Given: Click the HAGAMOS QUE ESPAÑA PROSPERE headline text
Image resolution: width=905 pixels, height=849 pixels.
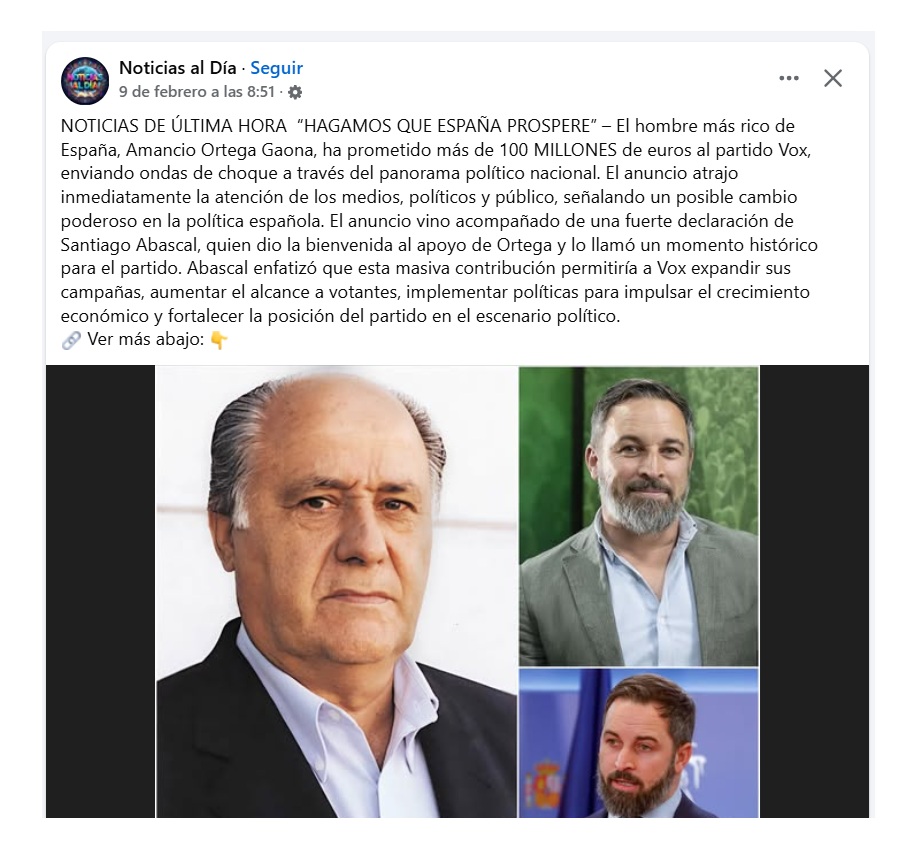Looking at the screenshot, I should point(450,126).
